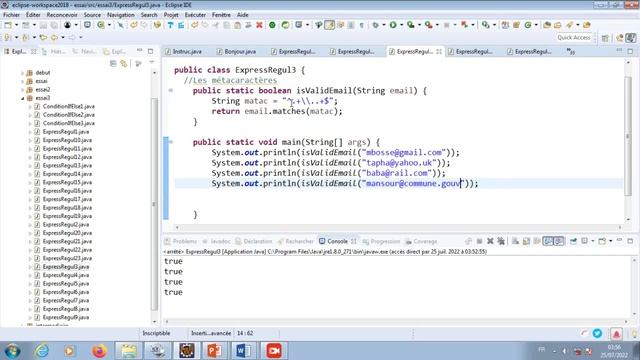Maximize the Console view panel
The image size is (640, 360).
tap(630, 241)
